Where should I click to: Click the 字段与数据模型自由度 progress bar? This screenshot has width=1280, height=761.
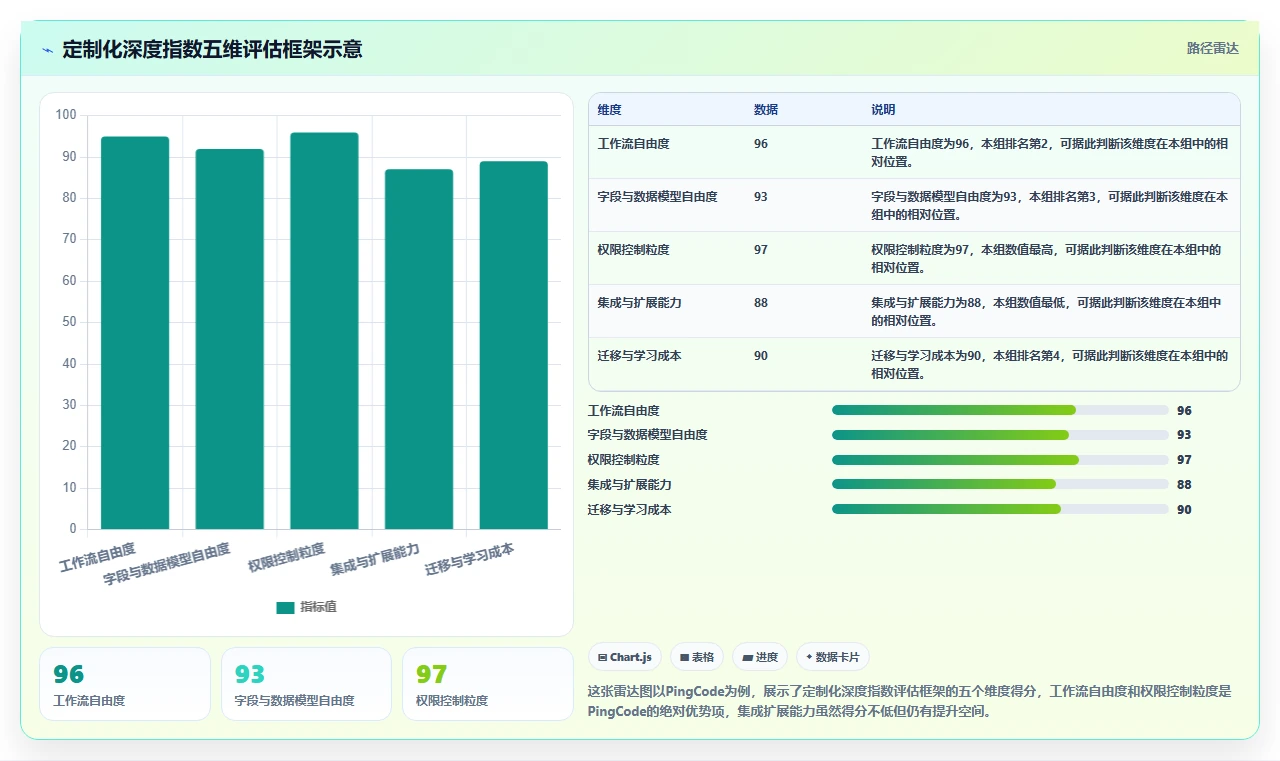point(1000,435)
